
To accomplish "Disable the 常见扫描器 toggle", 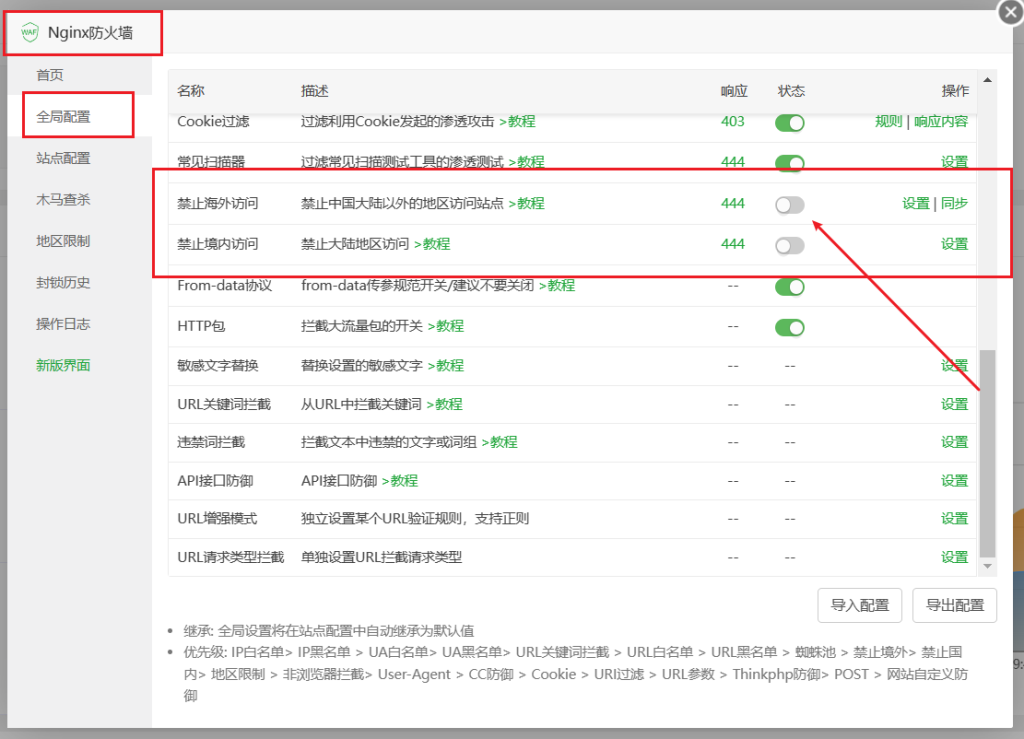I will click(x=790, y=163).
